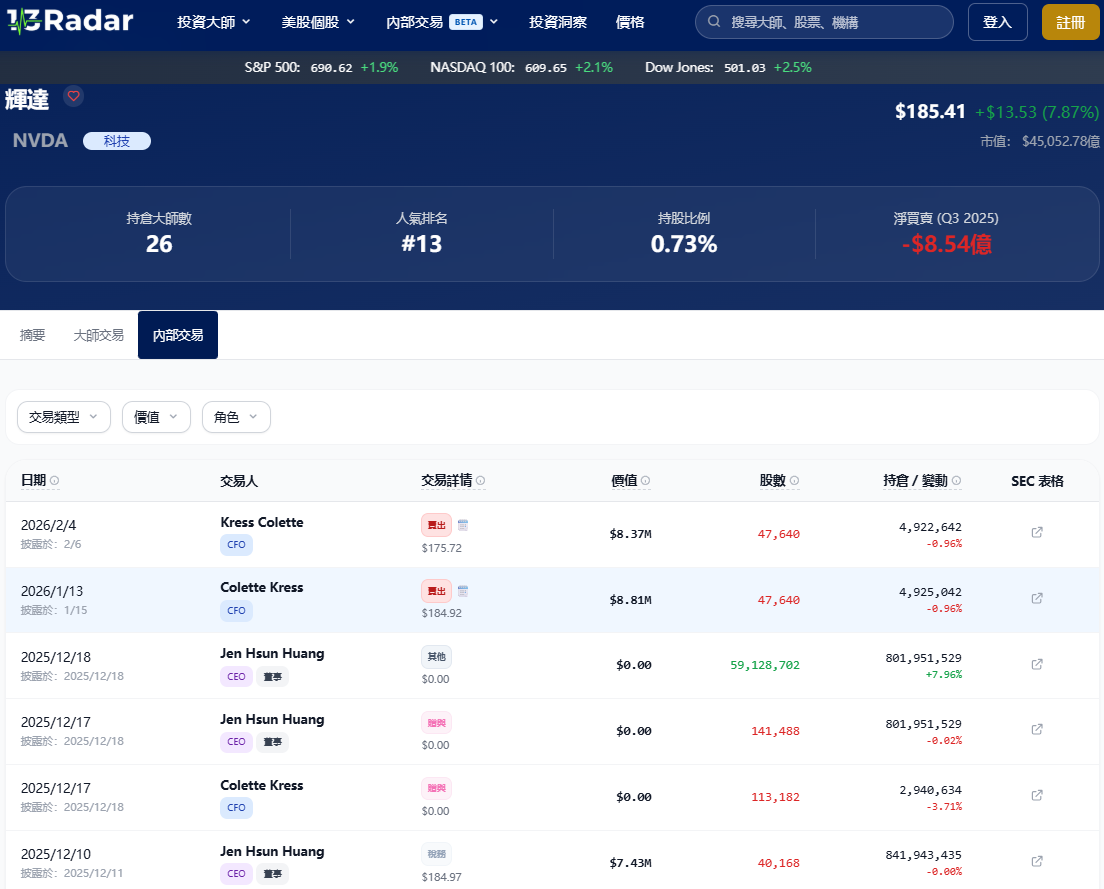Click the 賣出 tag on 2026/2/4 row
The image size is (1104, 889).
pos(437,525)
